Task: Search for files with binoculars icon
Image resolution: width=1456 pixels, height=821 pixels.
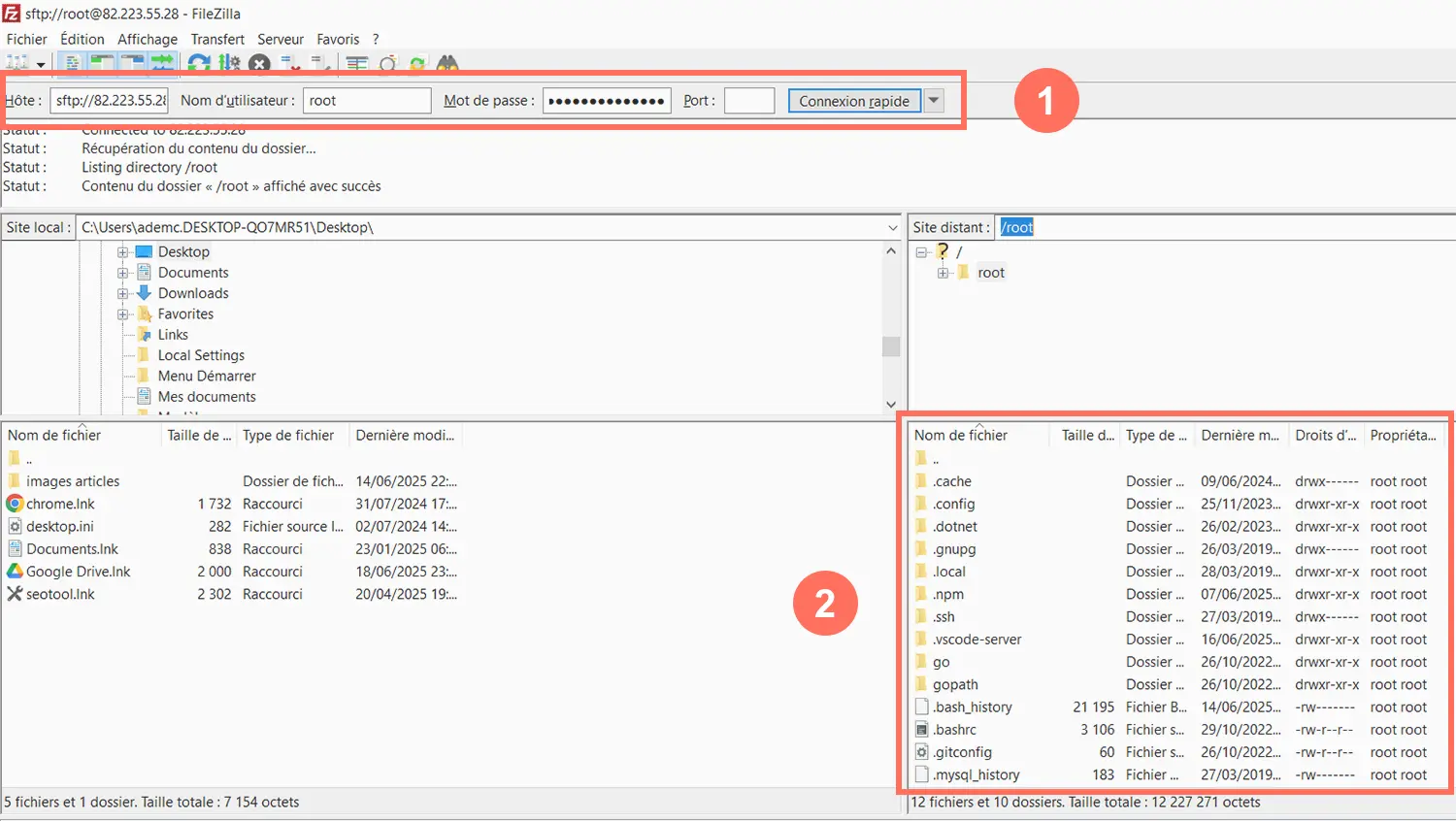Action: tap(447, 63)
